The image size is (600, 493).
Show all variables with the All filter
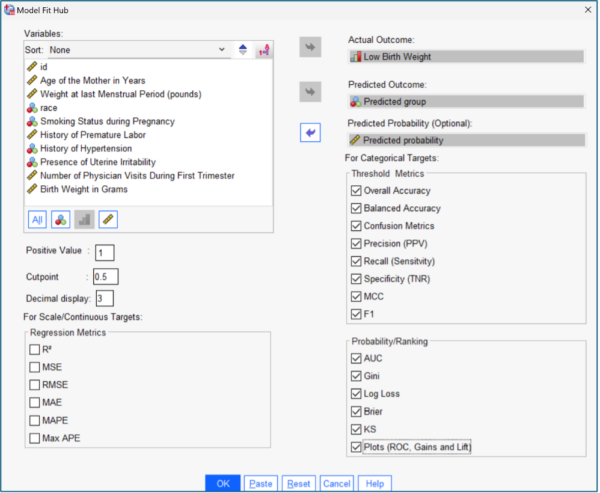pyautogui.click(x=37, y=220)
